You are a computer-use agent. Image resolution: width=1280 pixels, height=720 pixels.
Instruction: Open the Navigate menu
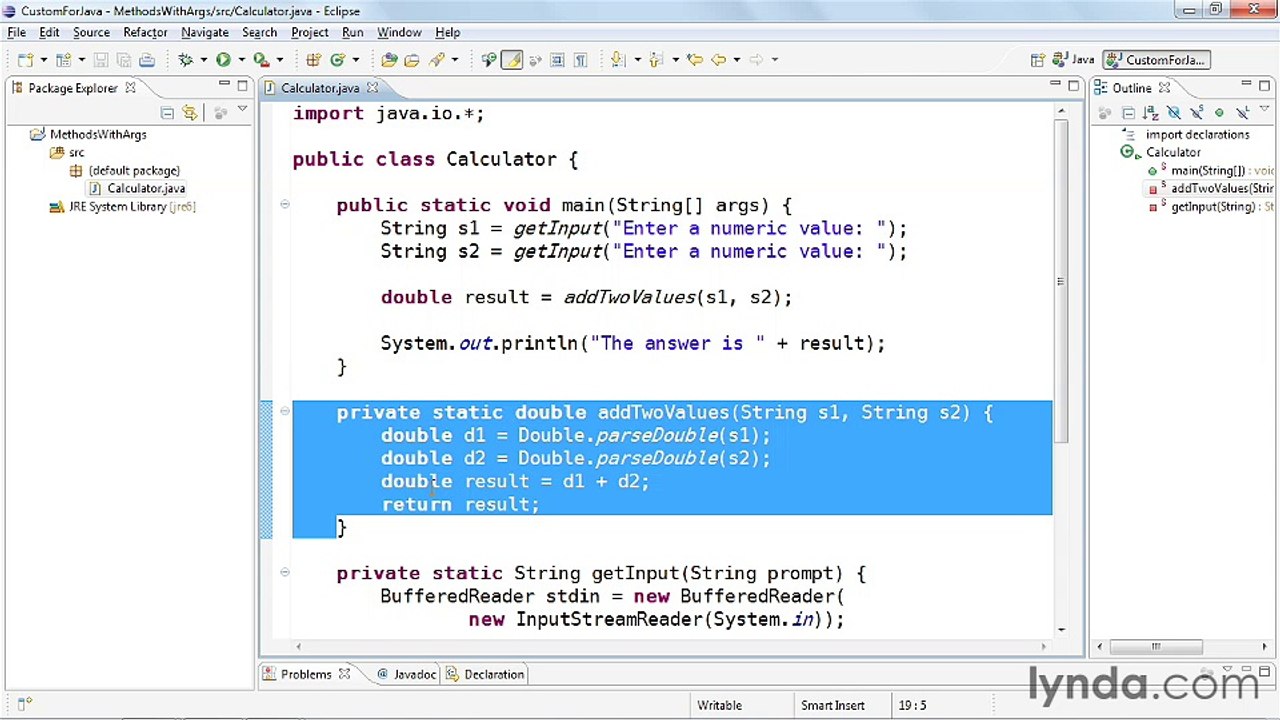pyautogui.click(x=205, y=32)
